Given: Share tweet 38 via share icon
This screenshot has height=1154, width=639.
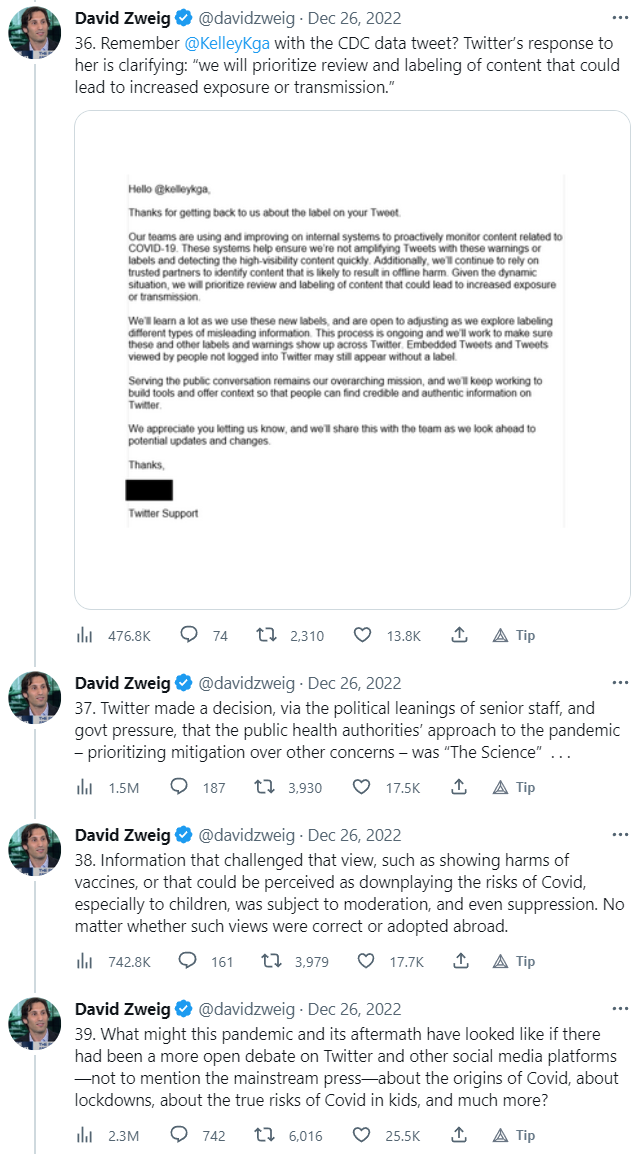Looking at the screenshot, I should pos(460,961).
